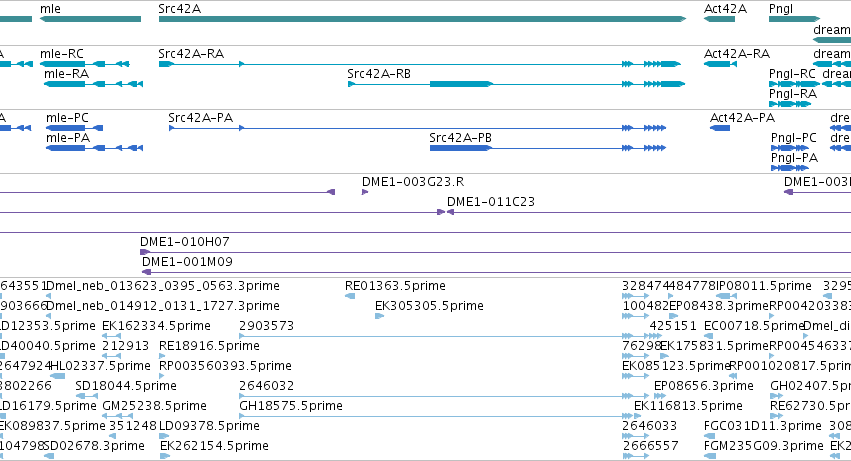851x461 pixels.
Task: Select the Act42A-PA protein feature
Action: point(720,128)
